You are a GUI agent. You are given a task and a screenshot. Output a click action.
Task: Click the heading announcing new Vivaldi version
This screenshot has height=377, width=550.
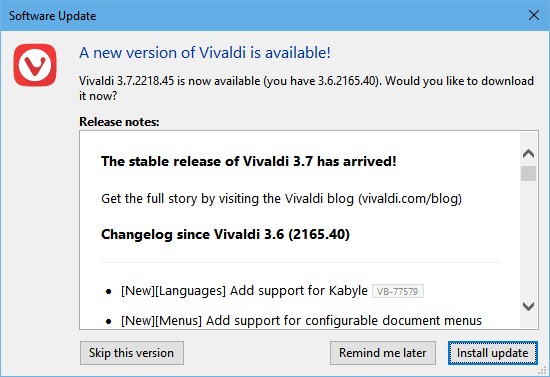[205, 53]
